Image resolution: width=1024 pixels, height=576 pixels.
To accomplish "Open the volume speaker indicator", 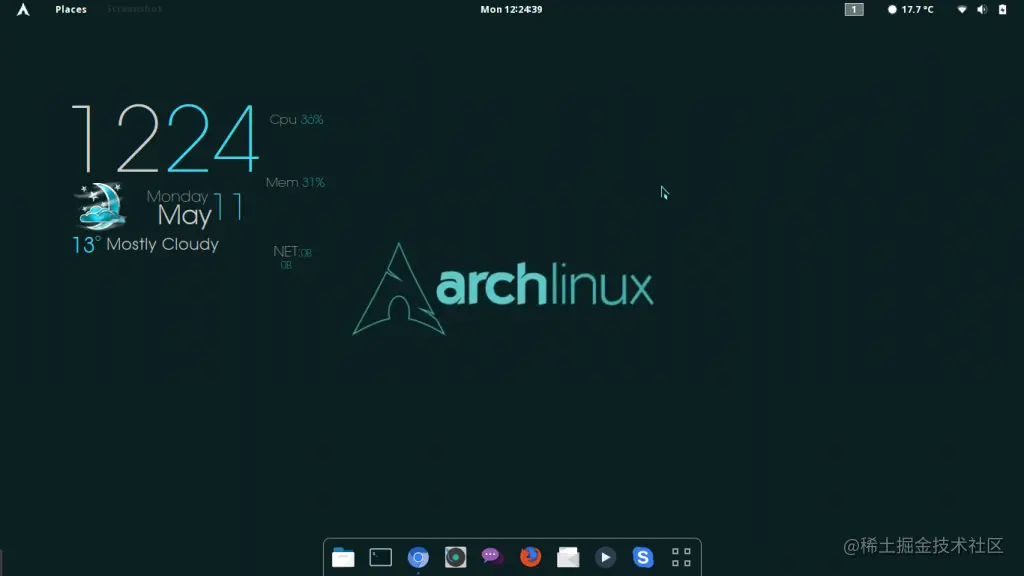I will [982, 9].
